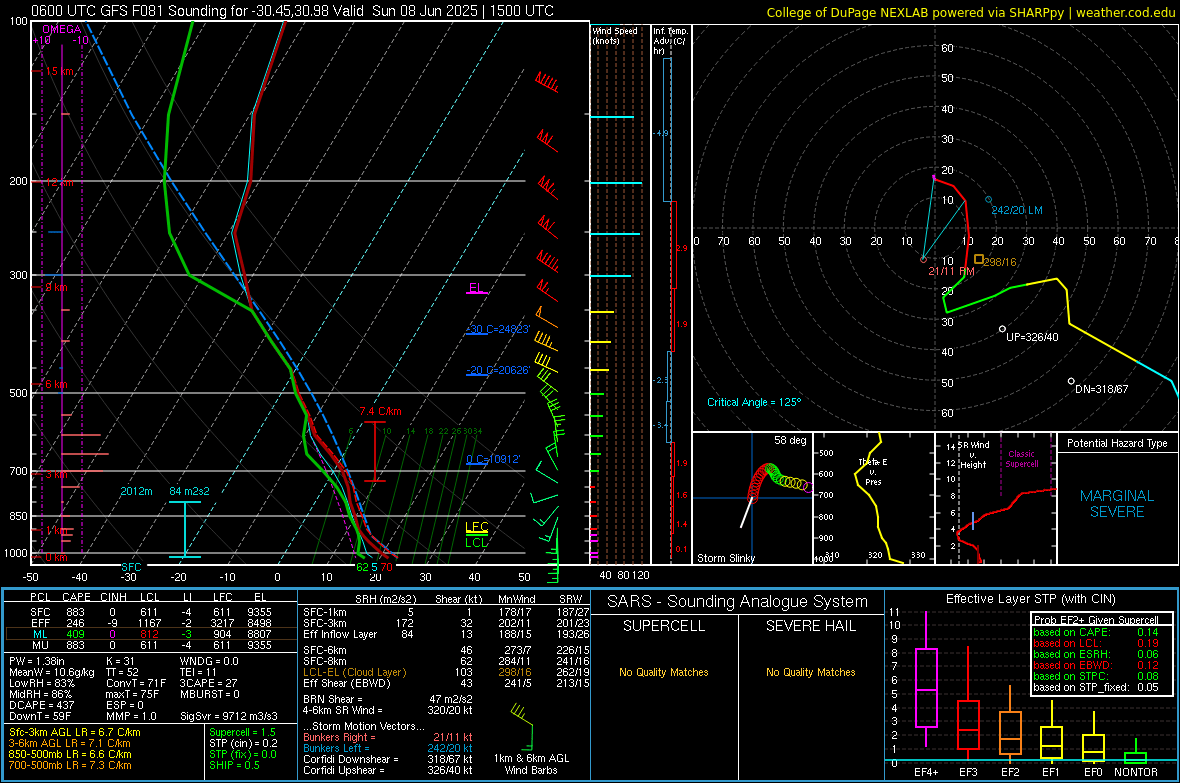Click the Inf. Temp. Adv. panel header
Screen dimensions: 1180x783
[671, 41]
